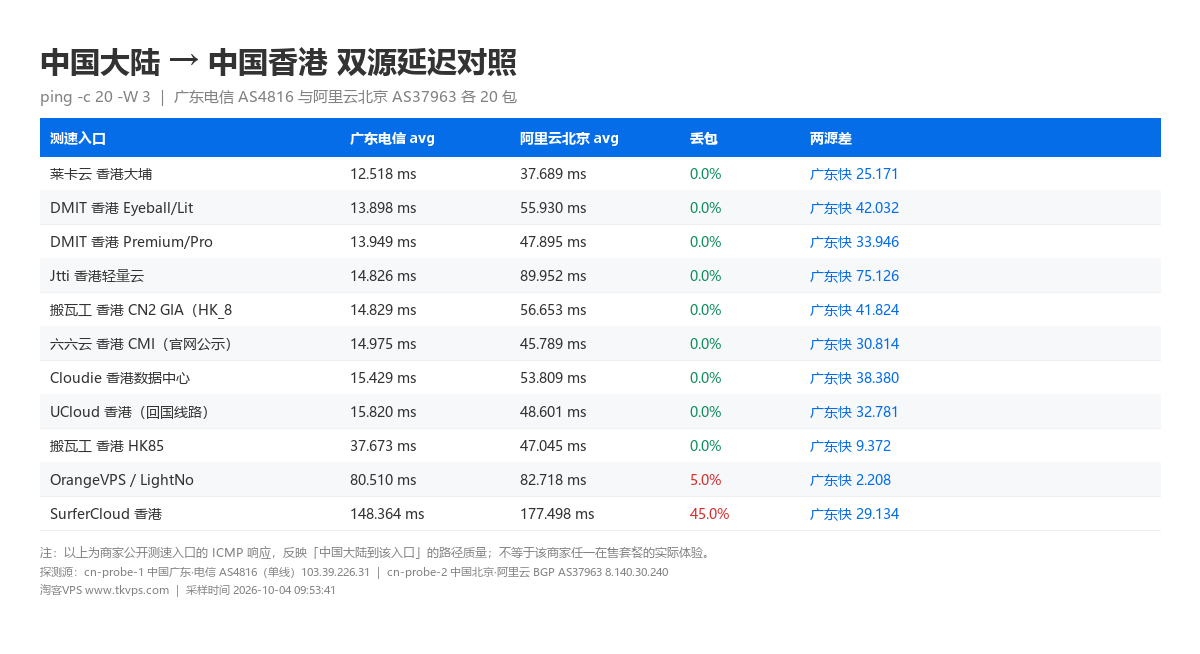
Task: Click the title 中国大陆 → 中国香港 双源延迟对照
Action: tap(278, 62)
